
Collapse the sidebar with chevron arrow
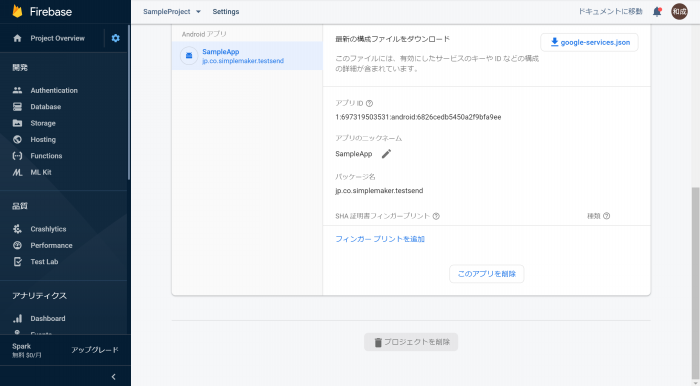click(x=113, y=377)
